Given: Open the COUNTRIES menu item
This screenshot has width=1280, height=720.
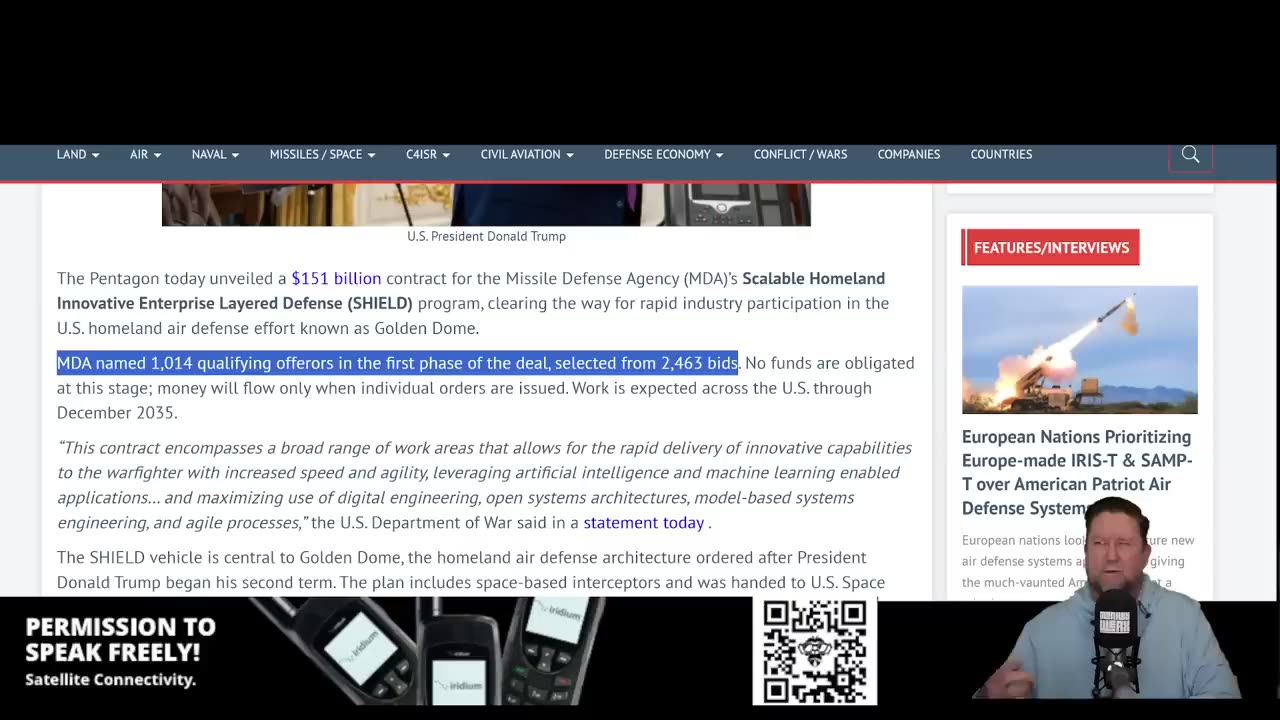Looking at the screenshot, I should click(1001, 154).
